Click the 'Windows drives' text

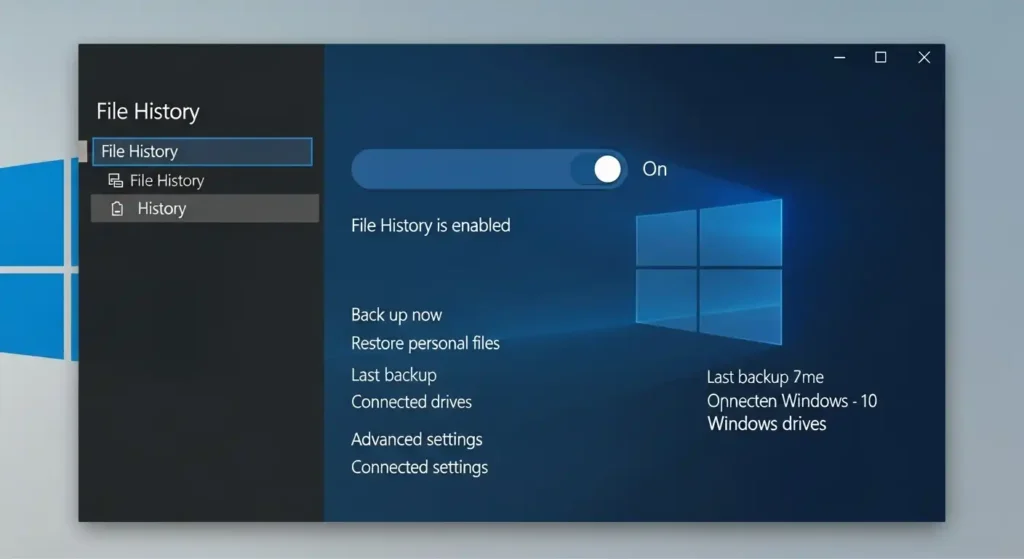[x=766, y=424]
